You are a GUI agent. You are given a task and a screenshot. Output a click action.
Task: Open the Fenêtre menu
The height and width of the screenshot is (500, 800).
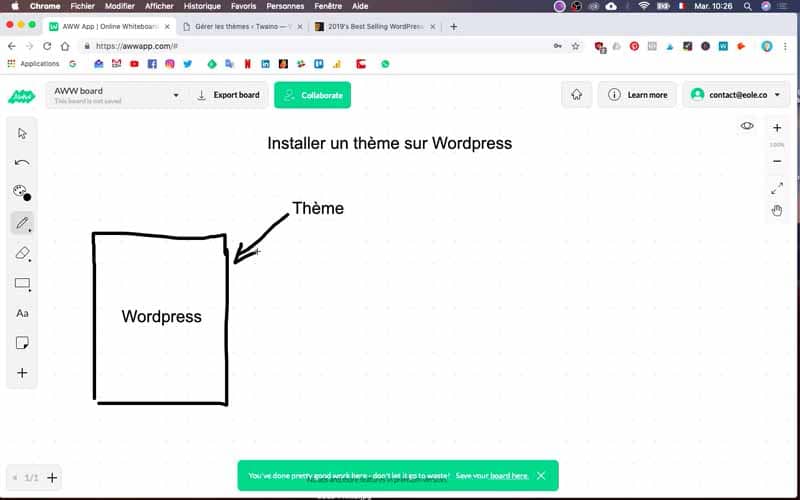click(x=328, y=6)
